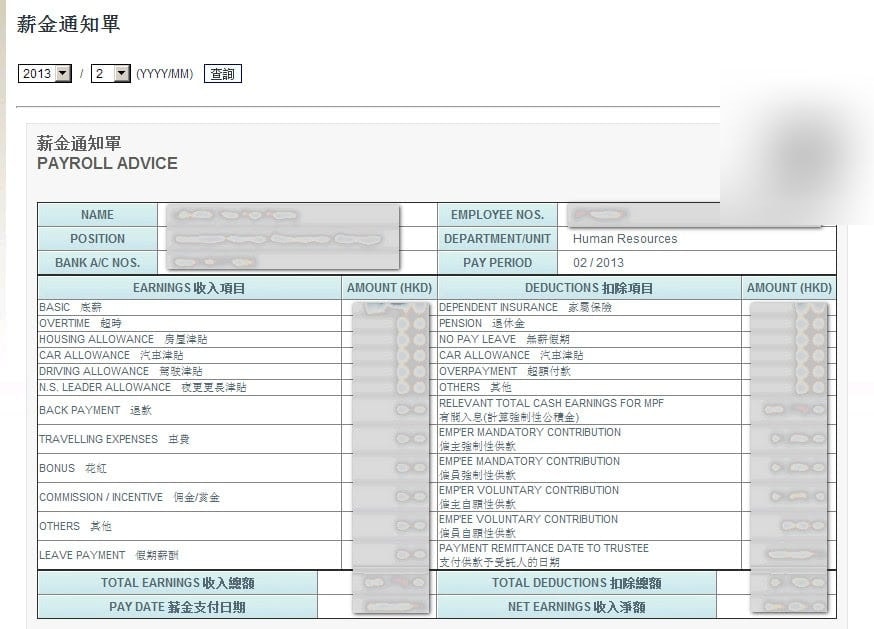Screen dimensions: 874x629
Task: Click the 查詢 query button
Action: point(222,74)
